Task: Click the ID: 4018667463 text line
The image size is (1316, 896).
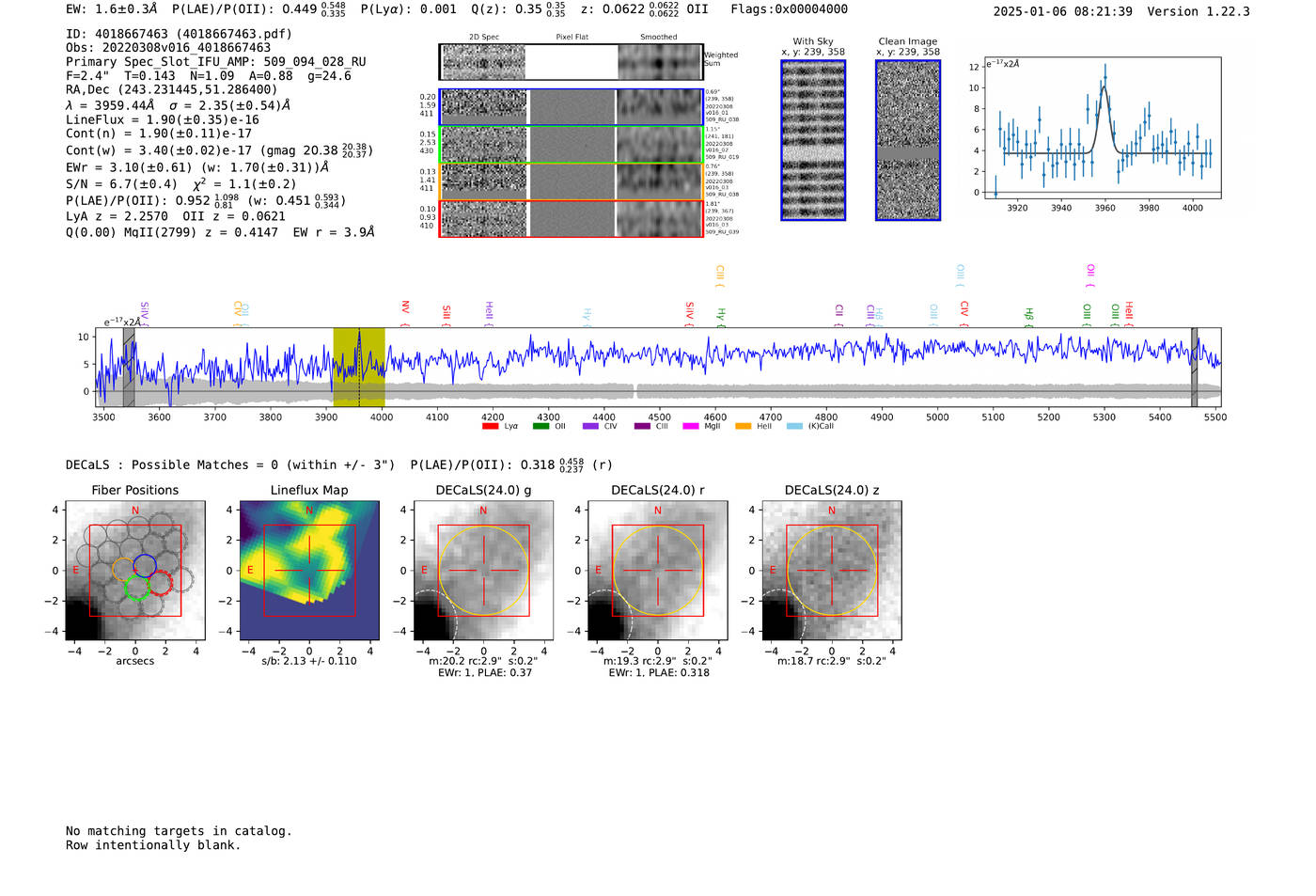Action: pos(179,34)
